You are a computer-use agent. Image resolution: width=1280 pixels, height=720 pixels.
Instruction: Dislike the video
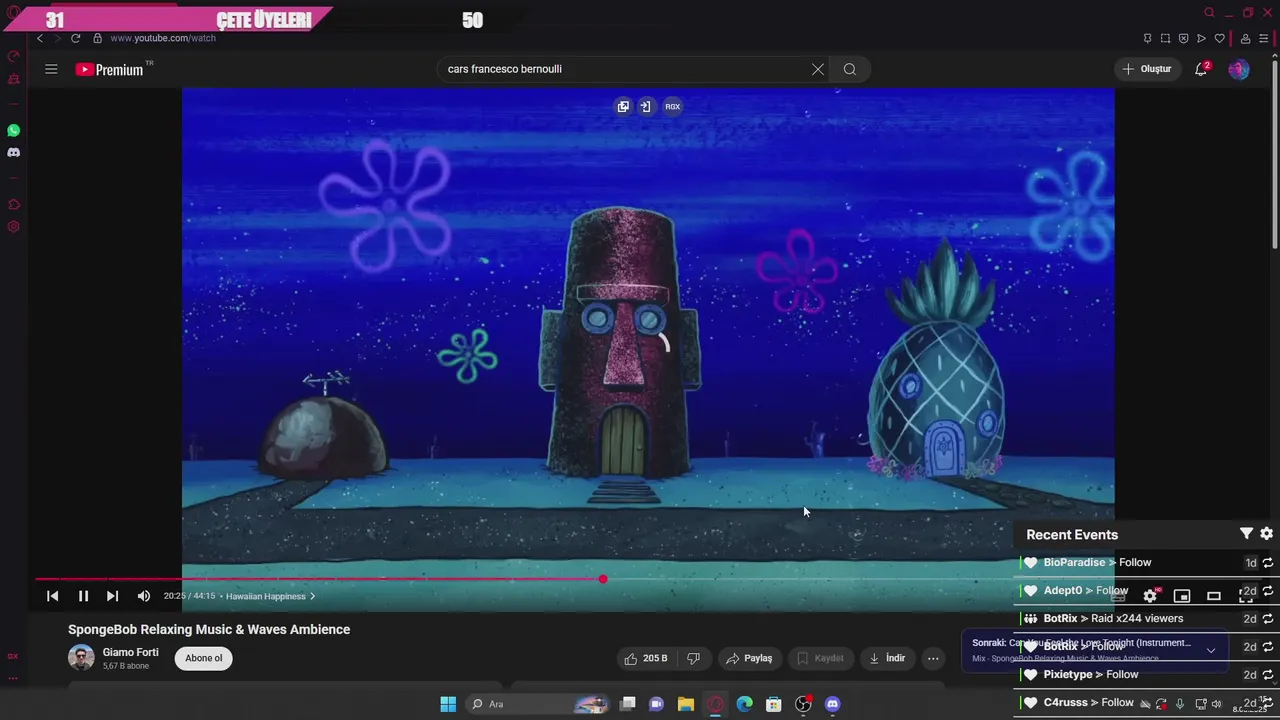pyautogui.click(x=693, y=658)
